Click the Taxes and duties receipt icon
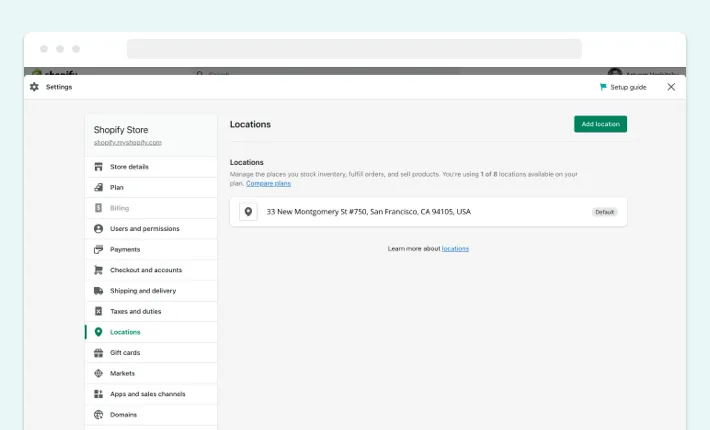The image size is (710, 430). (98, 311)
